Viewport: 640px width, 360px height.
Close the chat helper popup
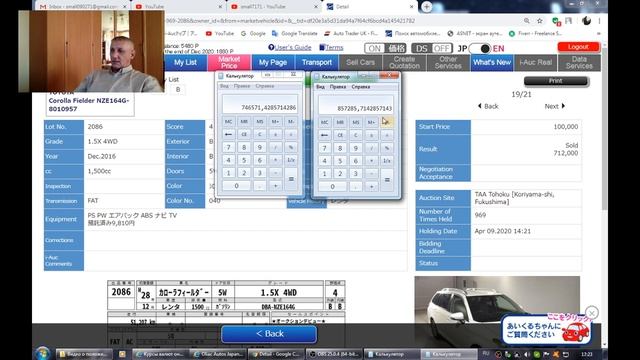click(592, 313)
